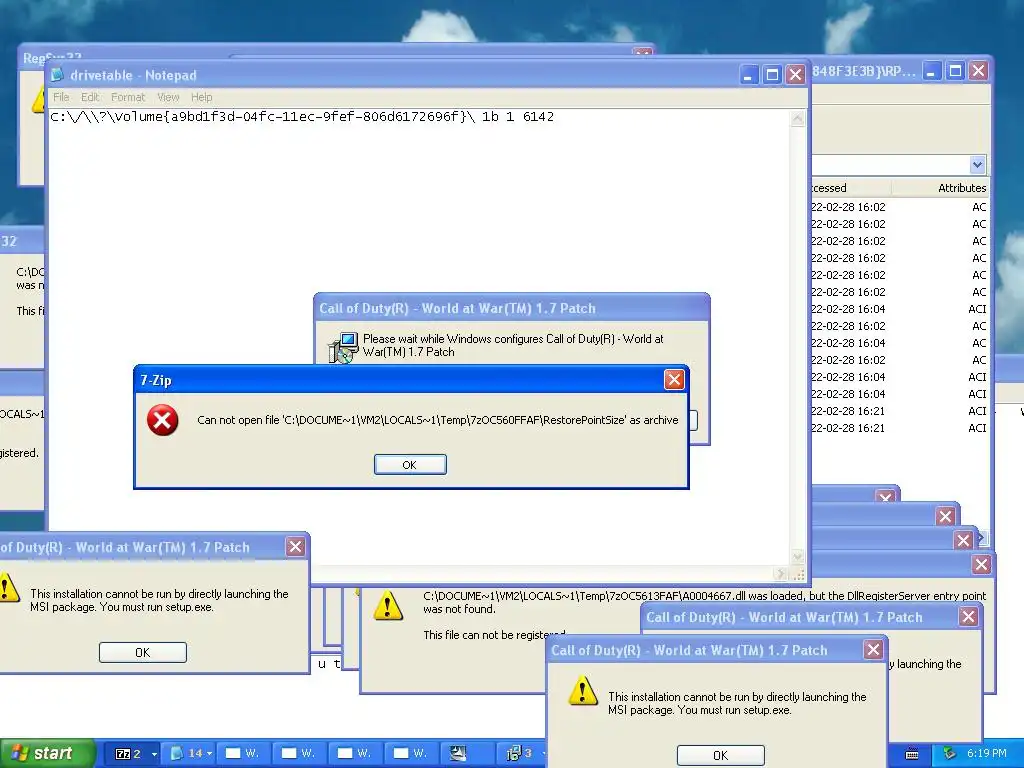This screenshot has width=1024, height=768.
Task: Click the Notepad vertical scrollbar up arrow
Action: (x=797, y=119)
